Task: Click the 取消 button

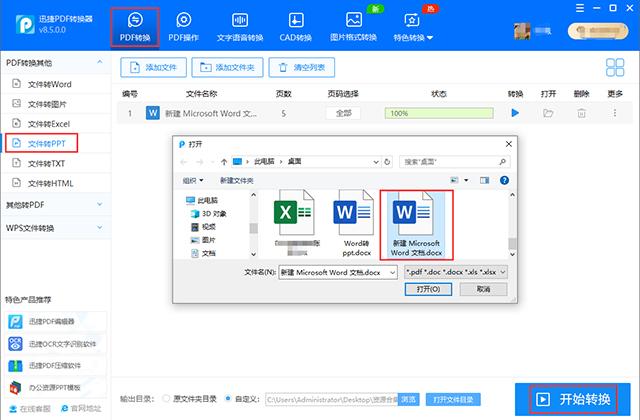Action: click(483, 289)
